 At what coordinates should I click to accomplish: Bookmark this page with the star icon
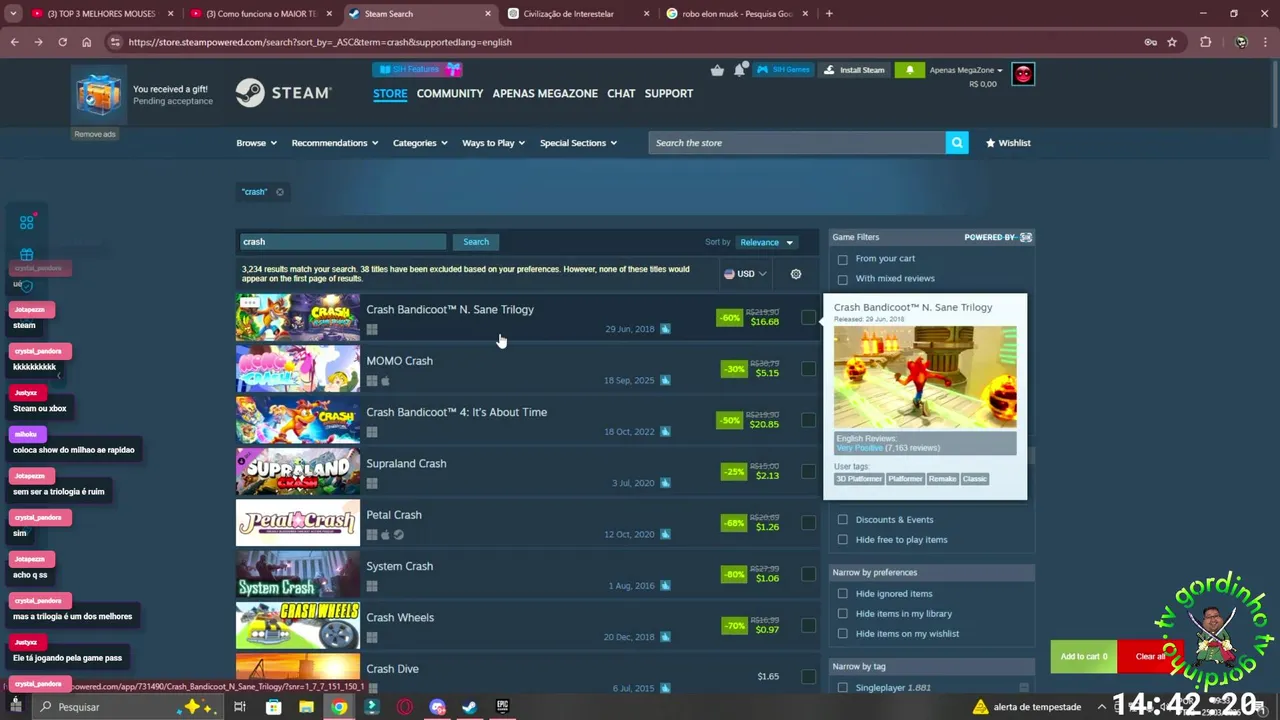(1172, 42)
